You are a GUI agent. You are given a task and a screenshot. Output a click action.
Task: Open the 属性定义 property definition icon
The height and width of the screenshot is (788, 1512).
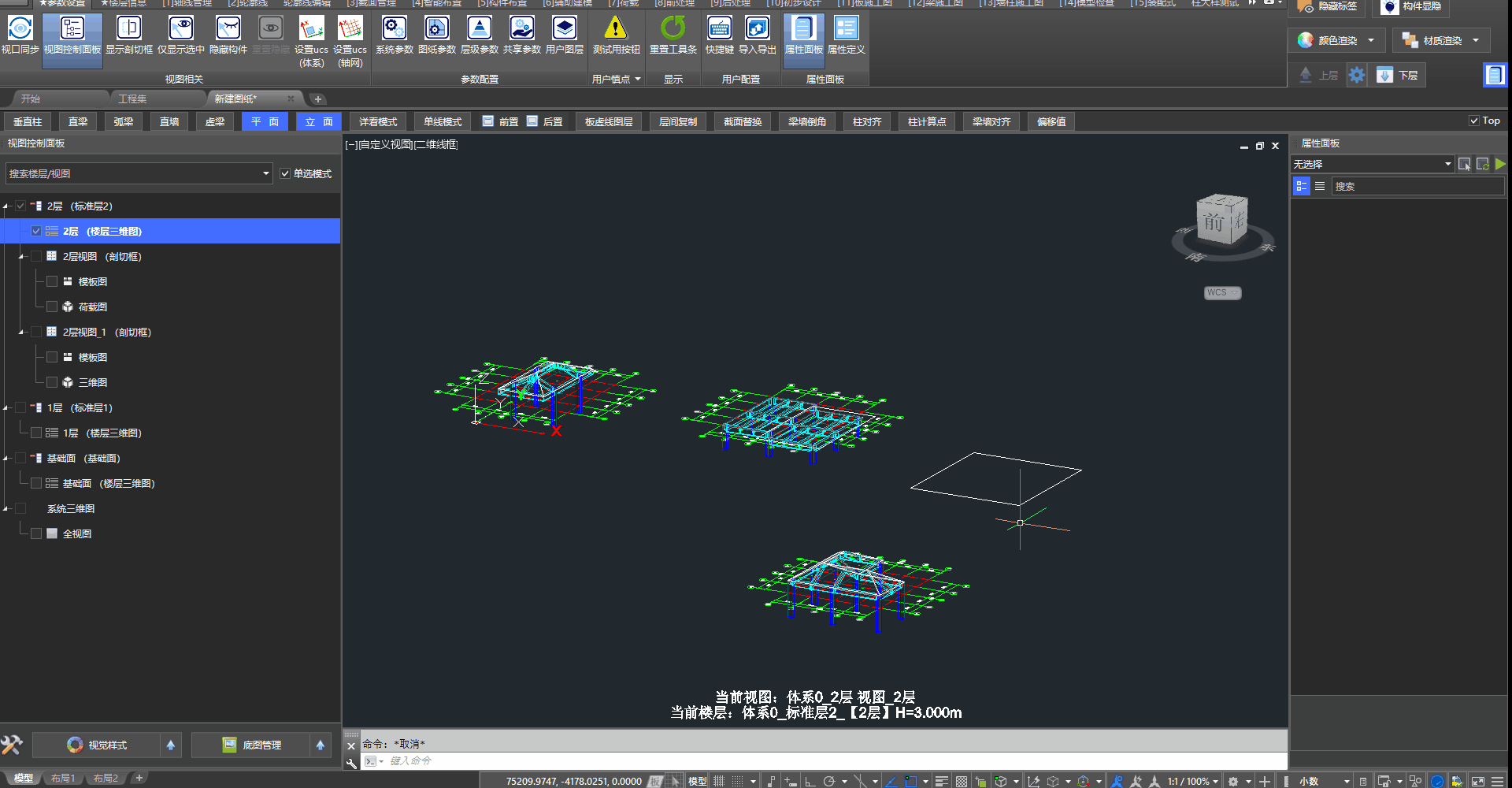pyautogui.click(x=846, y=29)
